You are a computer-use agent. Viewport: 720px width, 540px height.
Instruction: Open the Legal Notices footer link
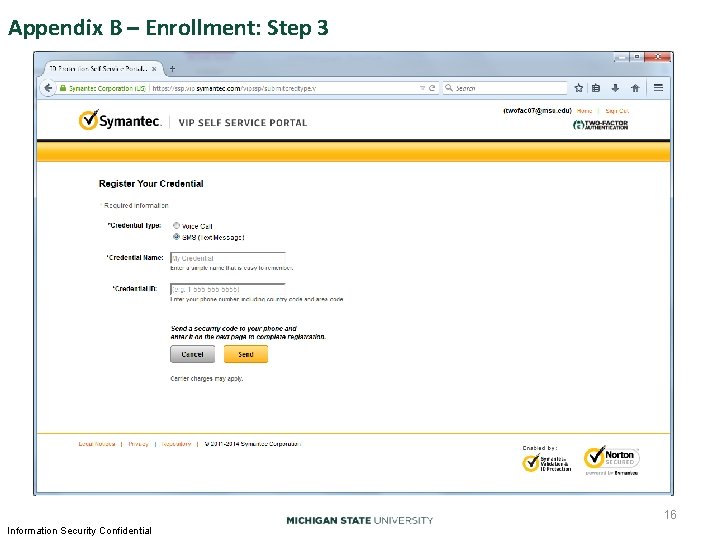pyautogui.click(x=97, y=444)
